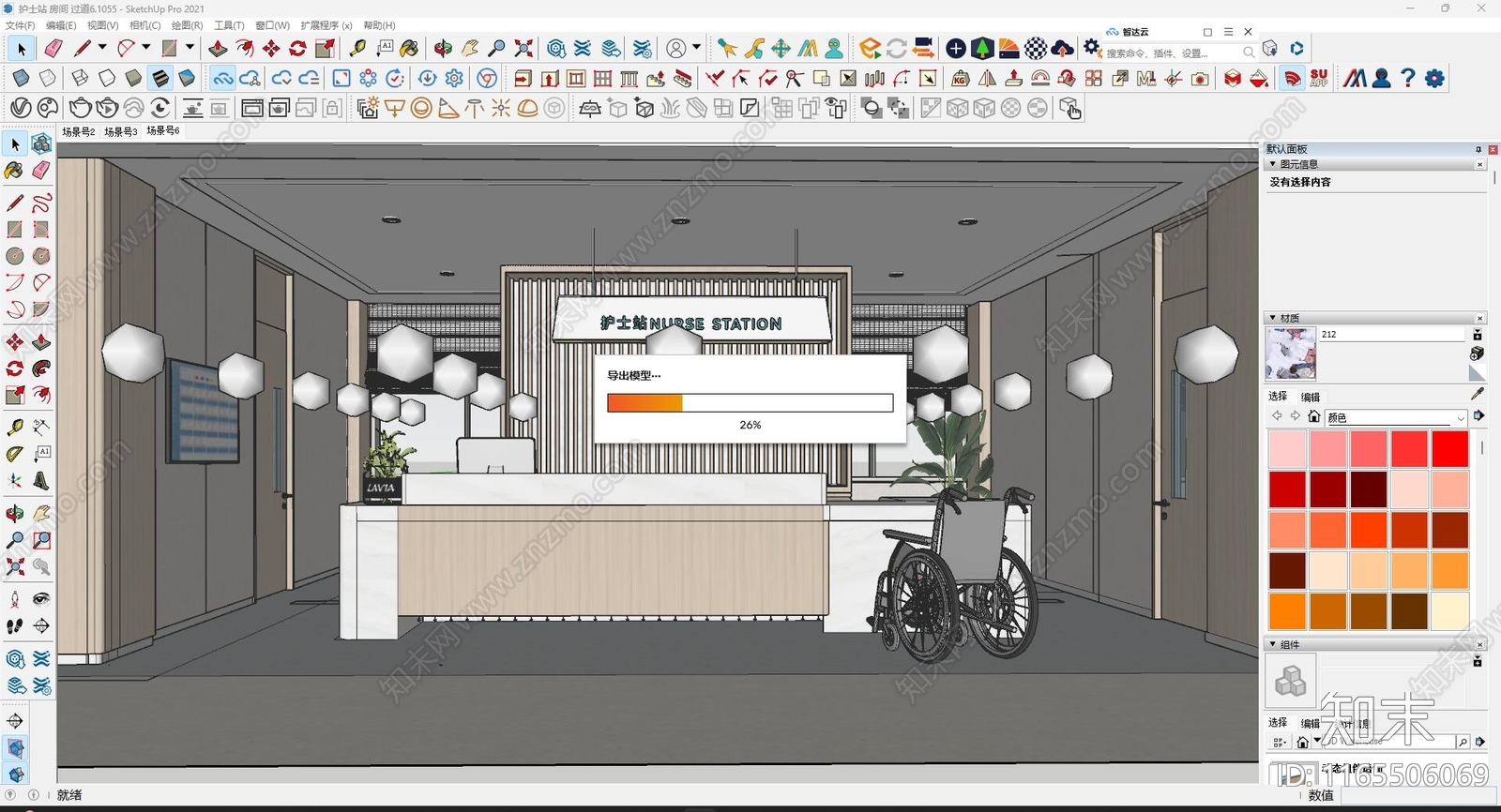The image size is (1501, 812).
Task: Open the Arc tool dropdown arrow
Action: [x=145, y=47]
